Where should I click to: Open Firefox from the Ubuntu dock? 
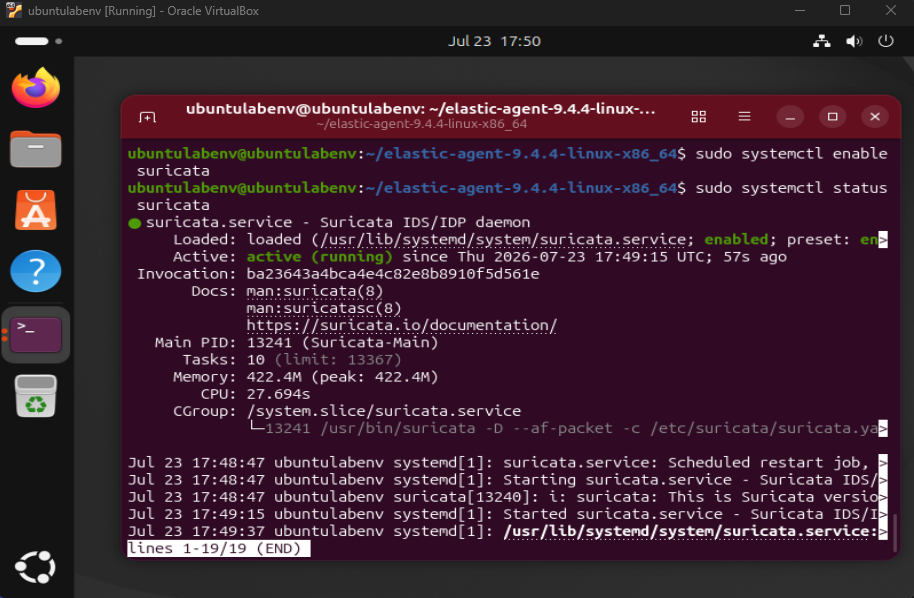[x=36, y=88]
